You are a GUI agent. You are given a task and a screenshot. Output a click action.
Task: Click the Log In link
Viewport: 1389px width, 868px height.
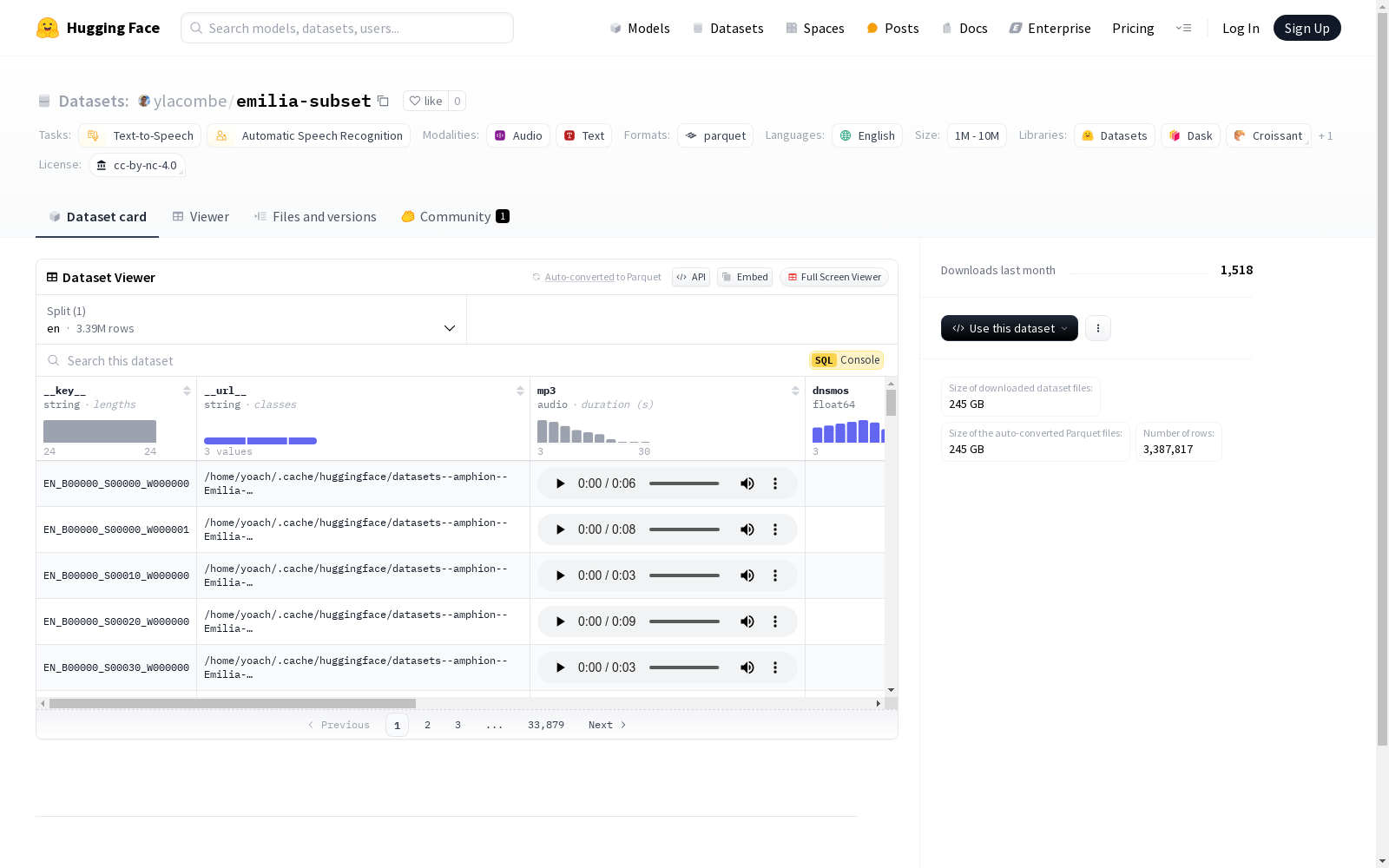click(x=1241, y=28)
